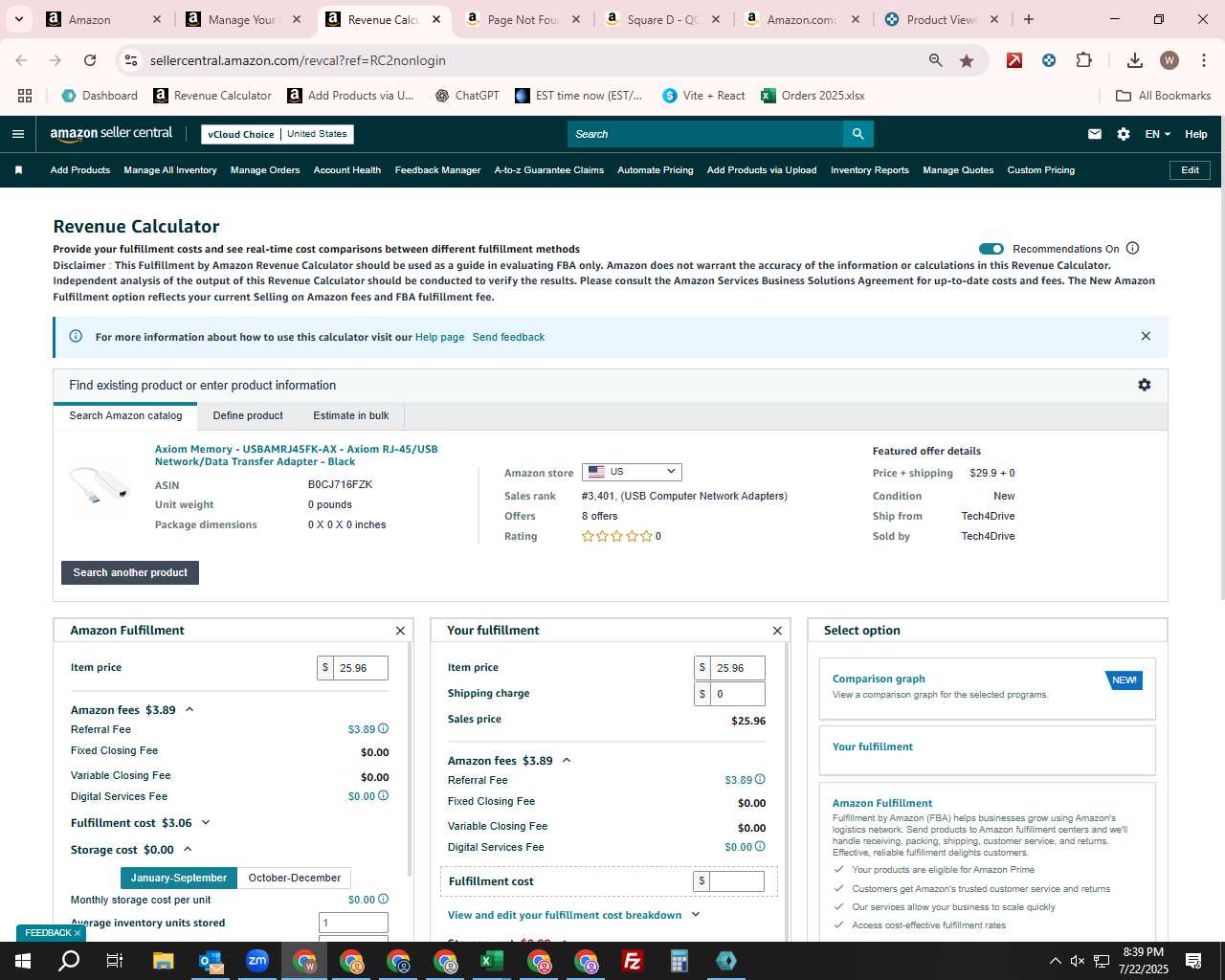Toggle the Recommendations On switch
Image resolution: width=1225 pixels, height=980 pixels.
click(x=991, y=249)
